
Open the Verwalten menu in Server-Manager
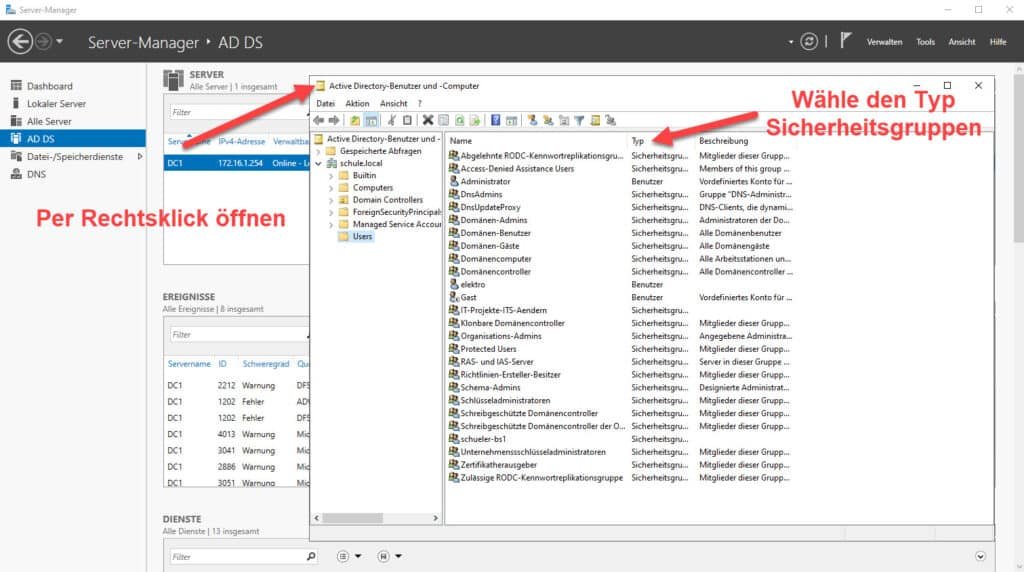[x=884, y=42]
